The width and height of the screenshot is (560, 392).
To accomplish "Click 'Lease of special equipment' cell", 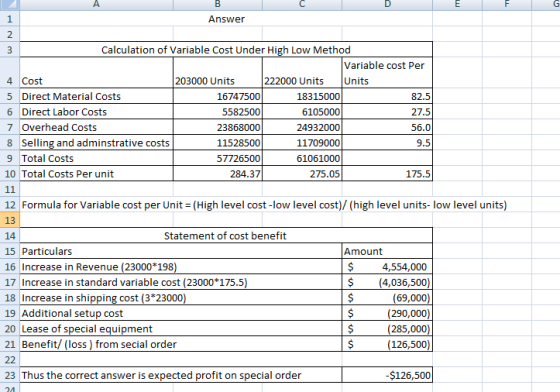I will 181,328.
